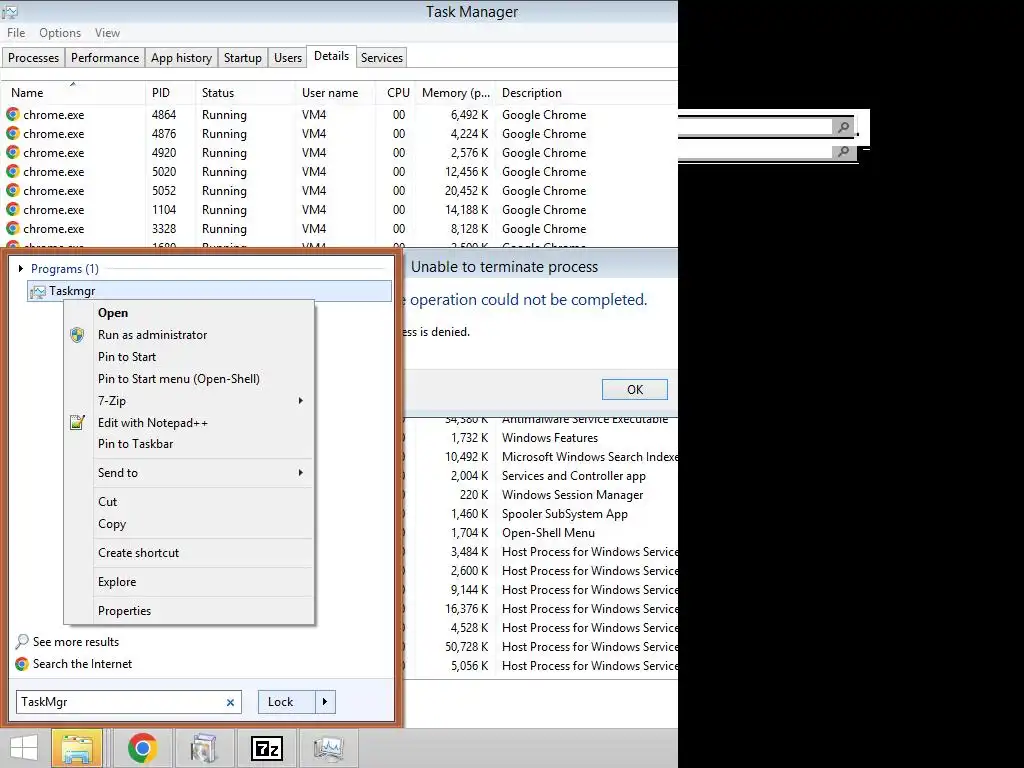Choose Copy from the context menu
1024x768 pixels.
(x=189, y=524)
